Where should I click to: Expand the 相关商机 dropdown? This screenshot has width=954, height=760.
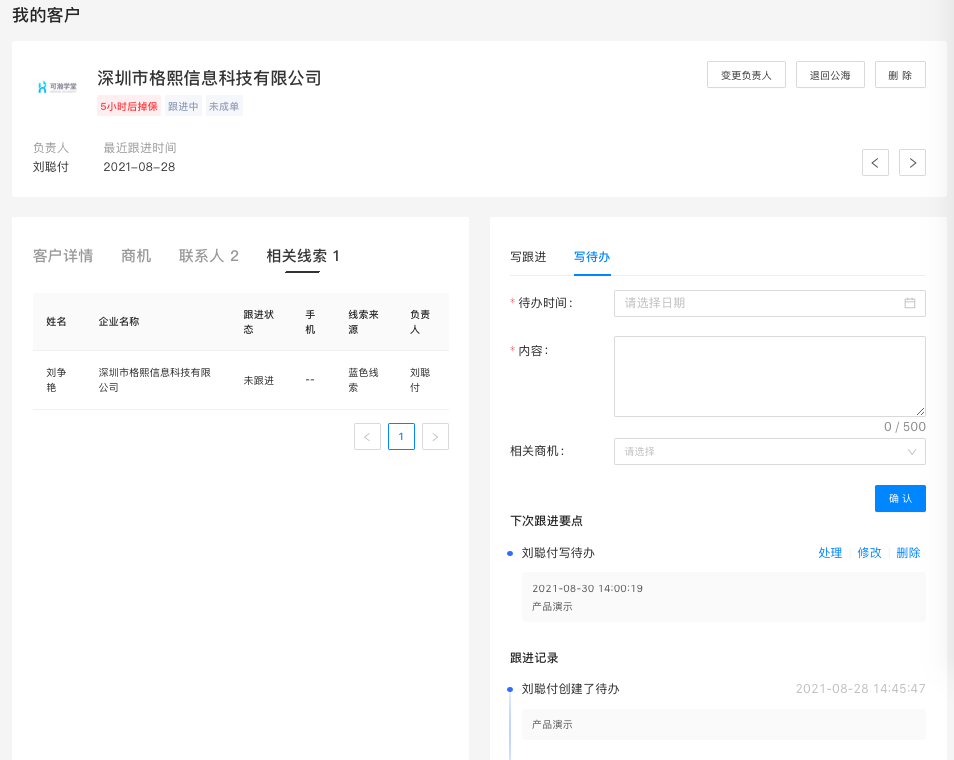pyautogui.click(x=769, y=452)
